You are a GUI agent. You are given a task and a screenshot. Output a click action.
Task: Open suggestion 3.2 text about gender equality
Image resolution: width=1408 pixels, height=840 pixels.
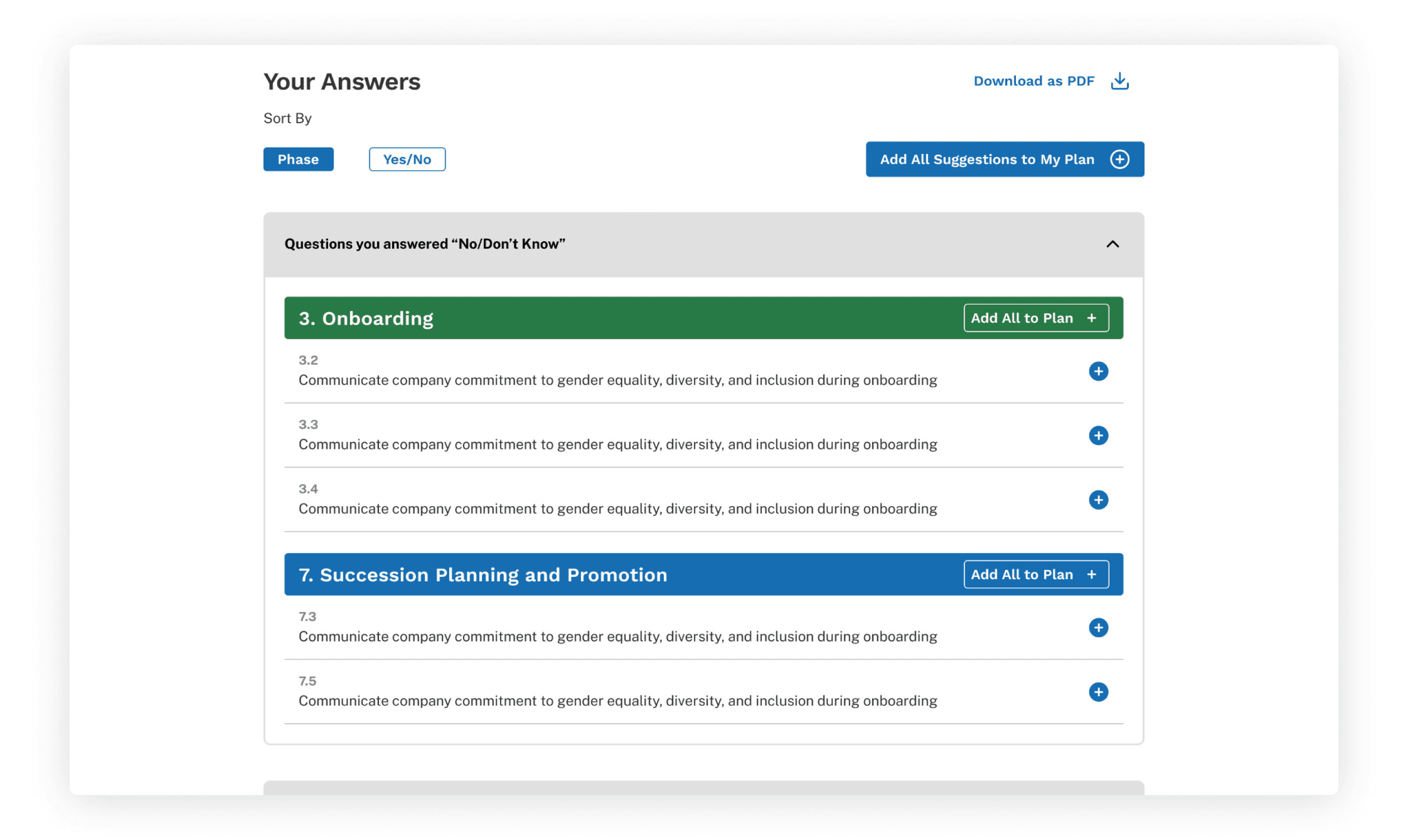pos(617,380)
